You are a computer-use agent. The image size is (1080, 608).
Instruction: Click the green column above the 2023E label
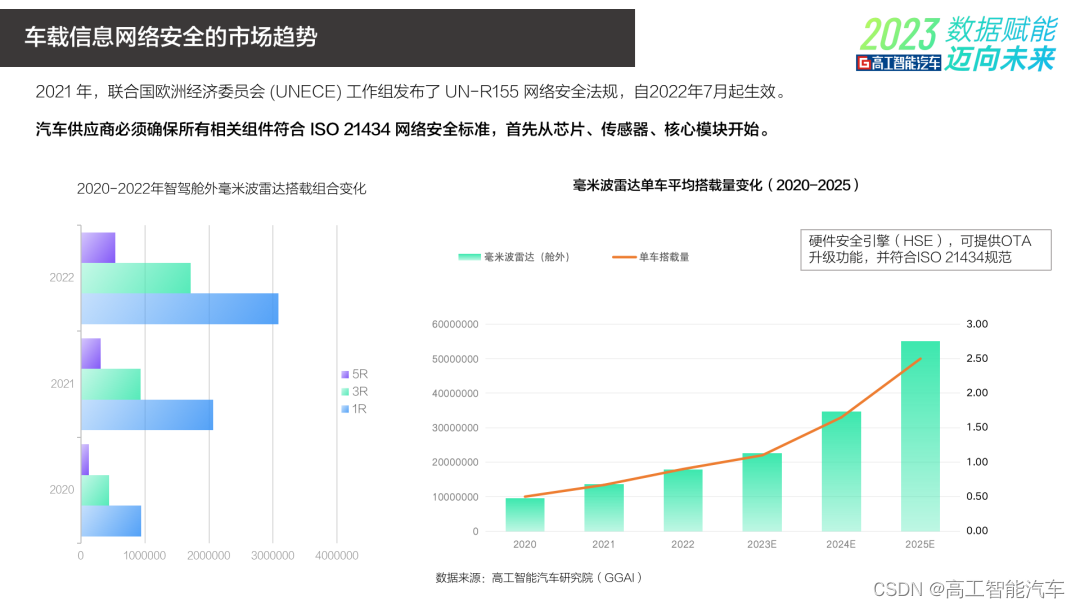762,492
